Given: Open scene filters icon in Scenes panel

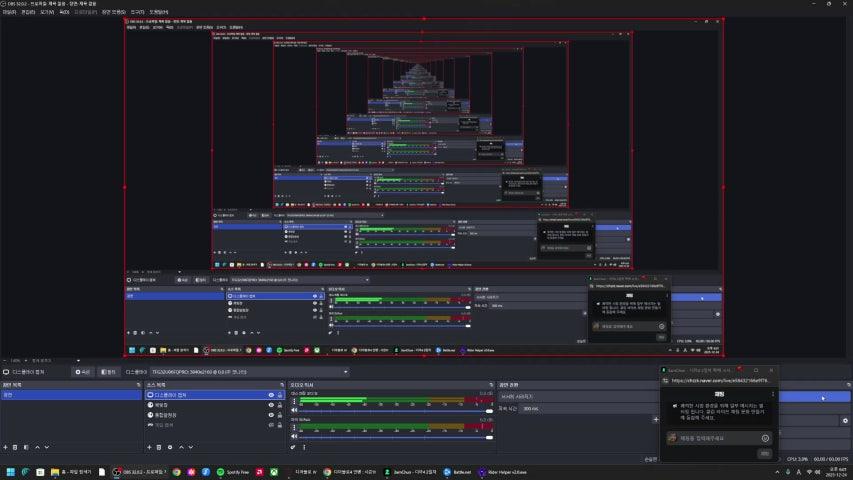Looking at the screenshot, I should click(26, 447).
